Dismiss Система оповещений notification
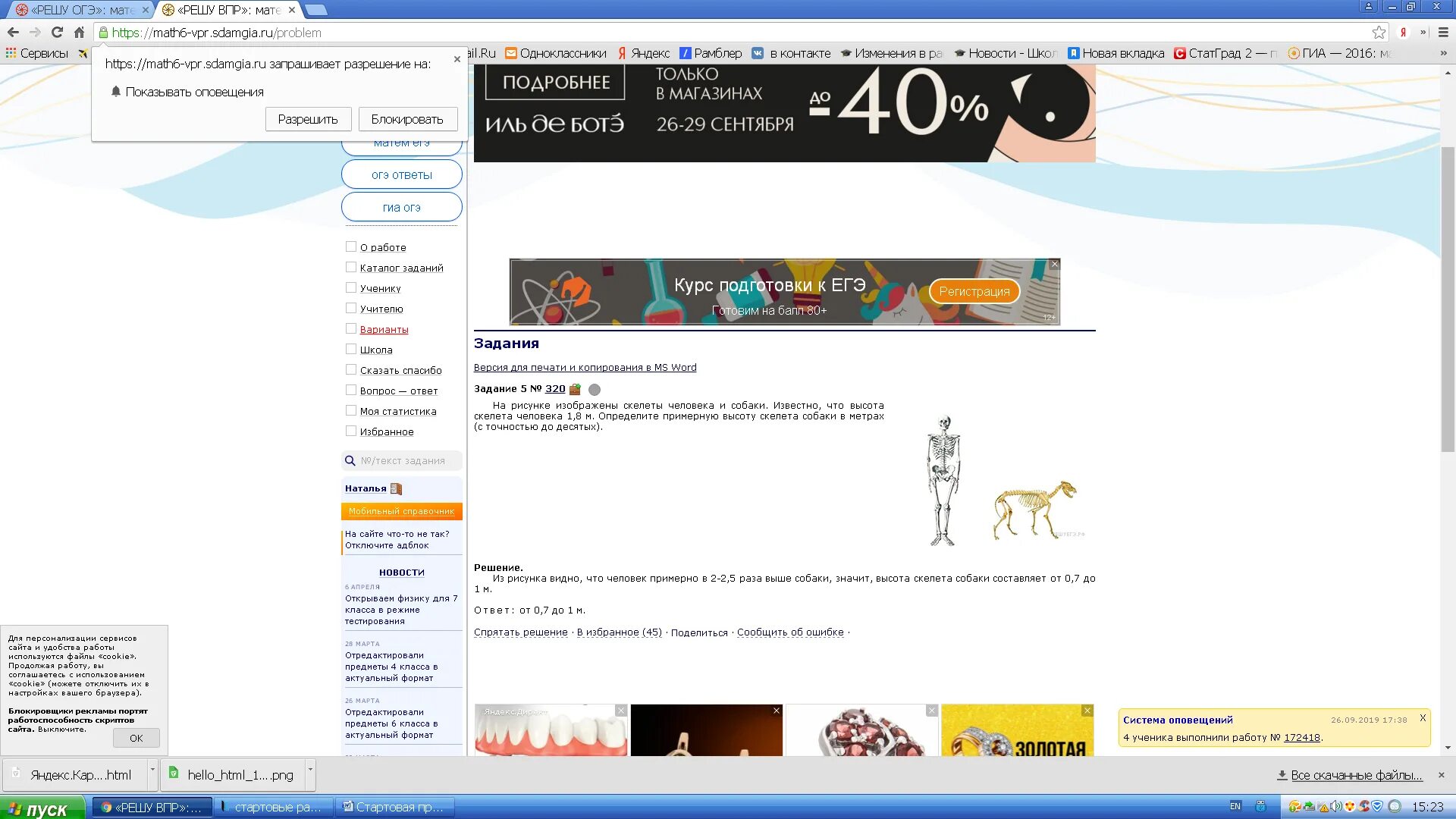This screenshot has height=819, width=1456. point(1423,717)
